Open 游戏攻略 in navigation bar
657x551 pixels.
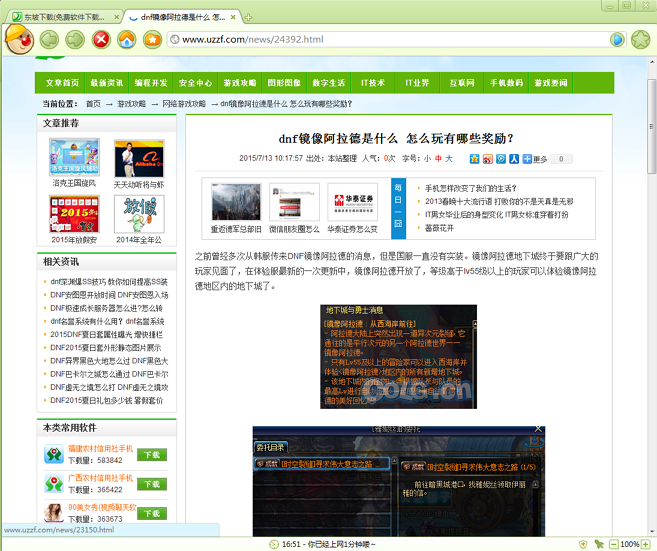coord(240,83)
